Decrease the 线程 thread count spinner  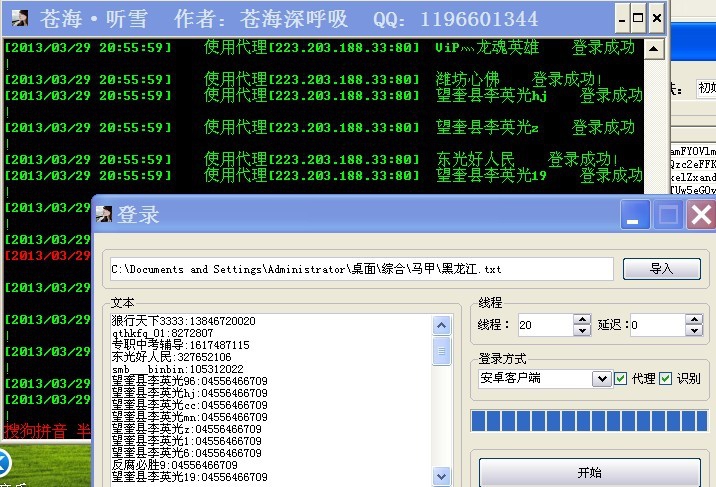coord(582,330)
